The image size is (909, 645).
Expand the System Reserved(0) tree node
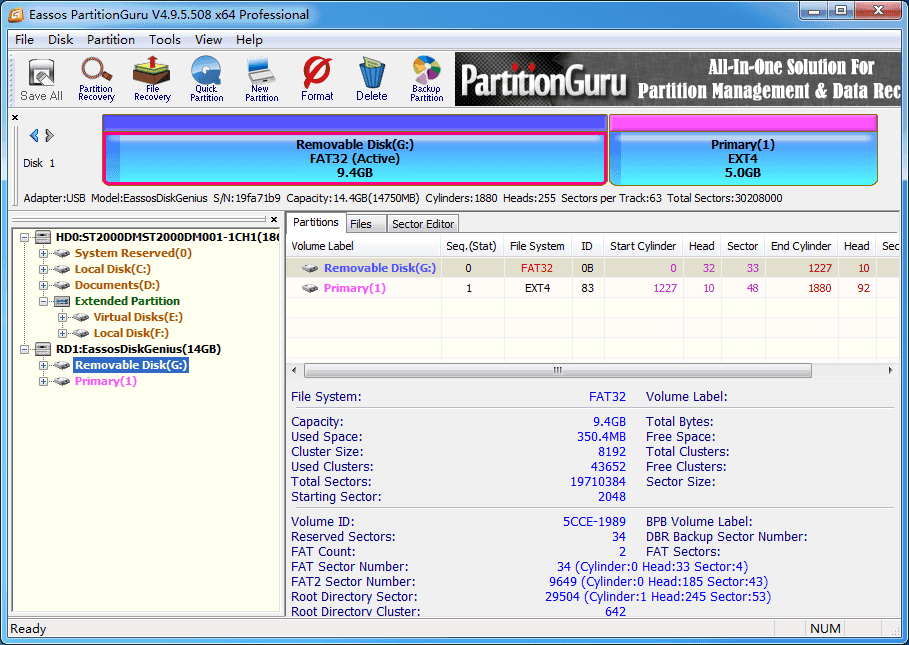(x=44, y=253)
